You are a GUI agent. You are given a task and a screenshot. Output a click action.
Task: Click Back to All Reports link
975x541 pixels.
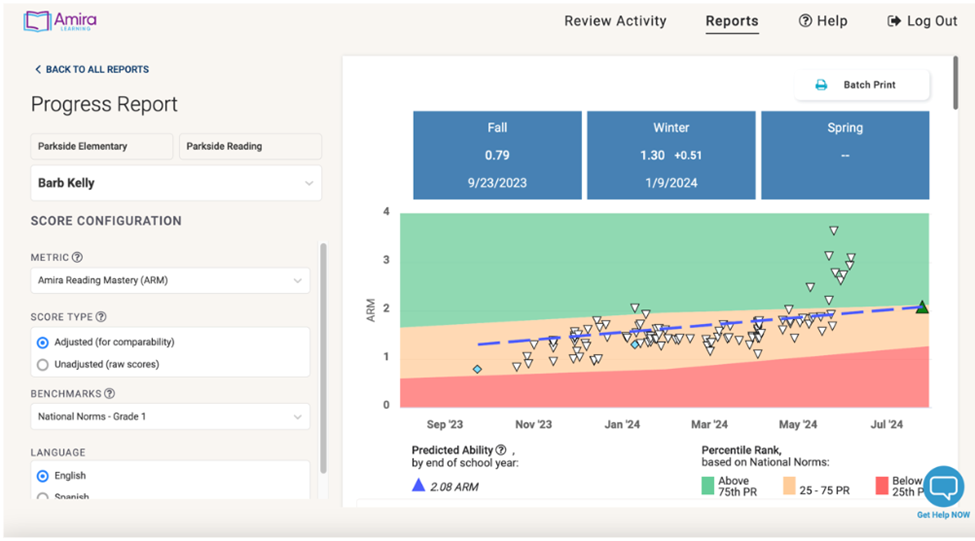[x=91, y=69]
